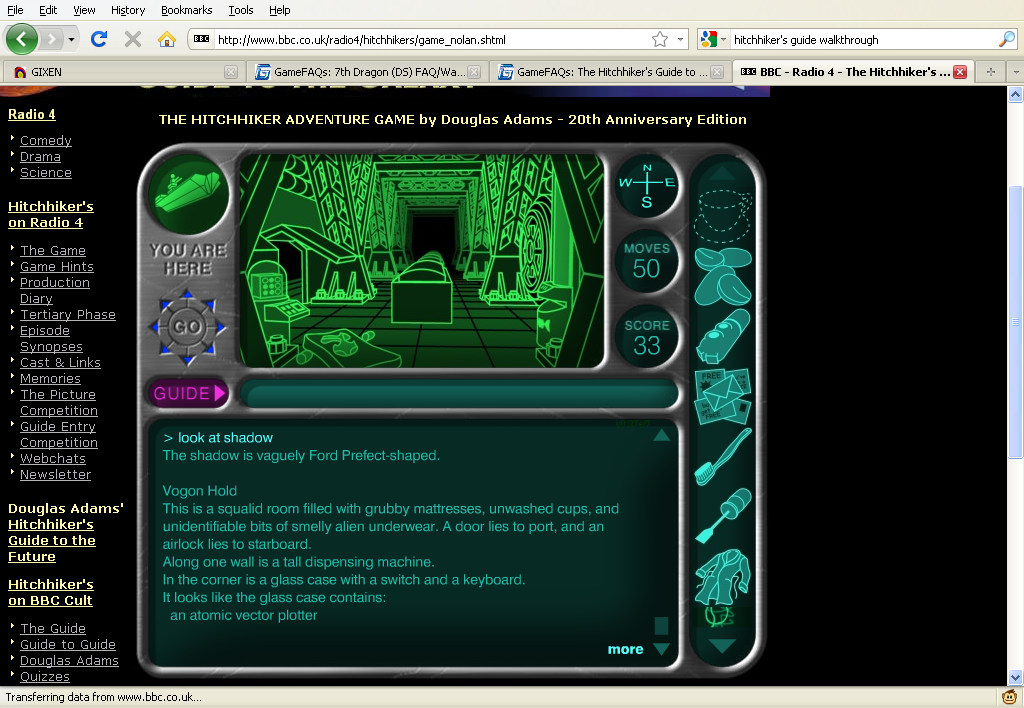
Task: Click the 'more' link in game text
Action: click(x=625, y=649)
